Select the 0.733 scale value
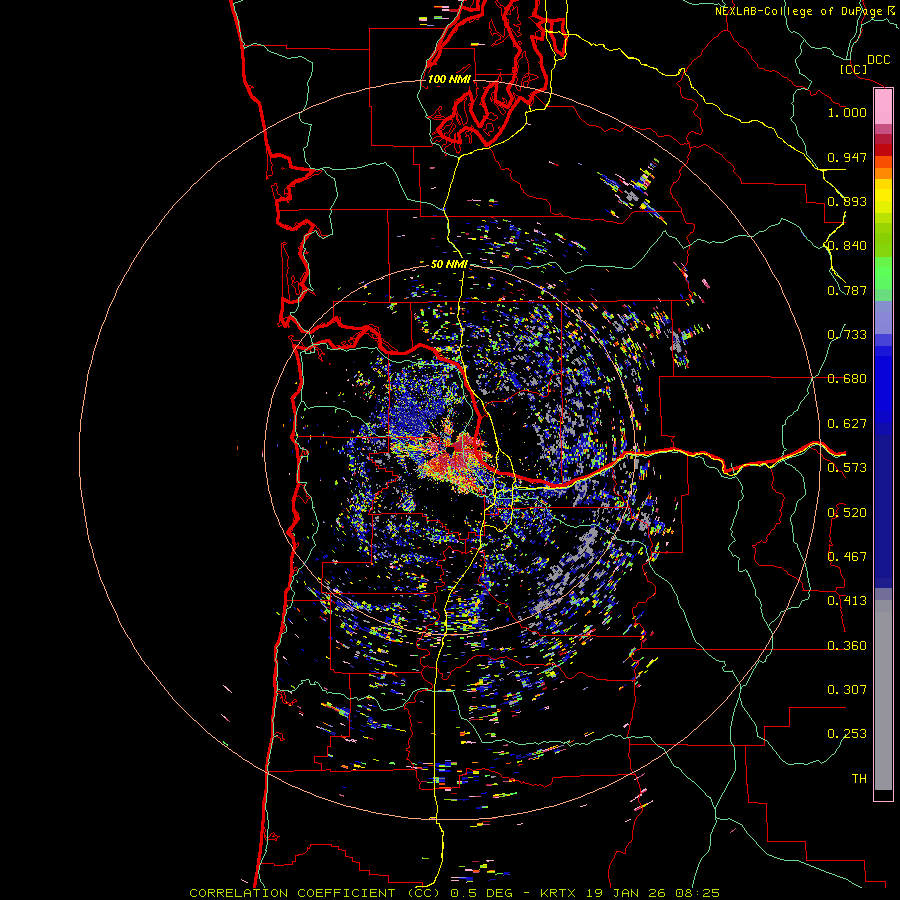Screen dimensions: 900x900 pyautogui.click(x=847, y=335)
